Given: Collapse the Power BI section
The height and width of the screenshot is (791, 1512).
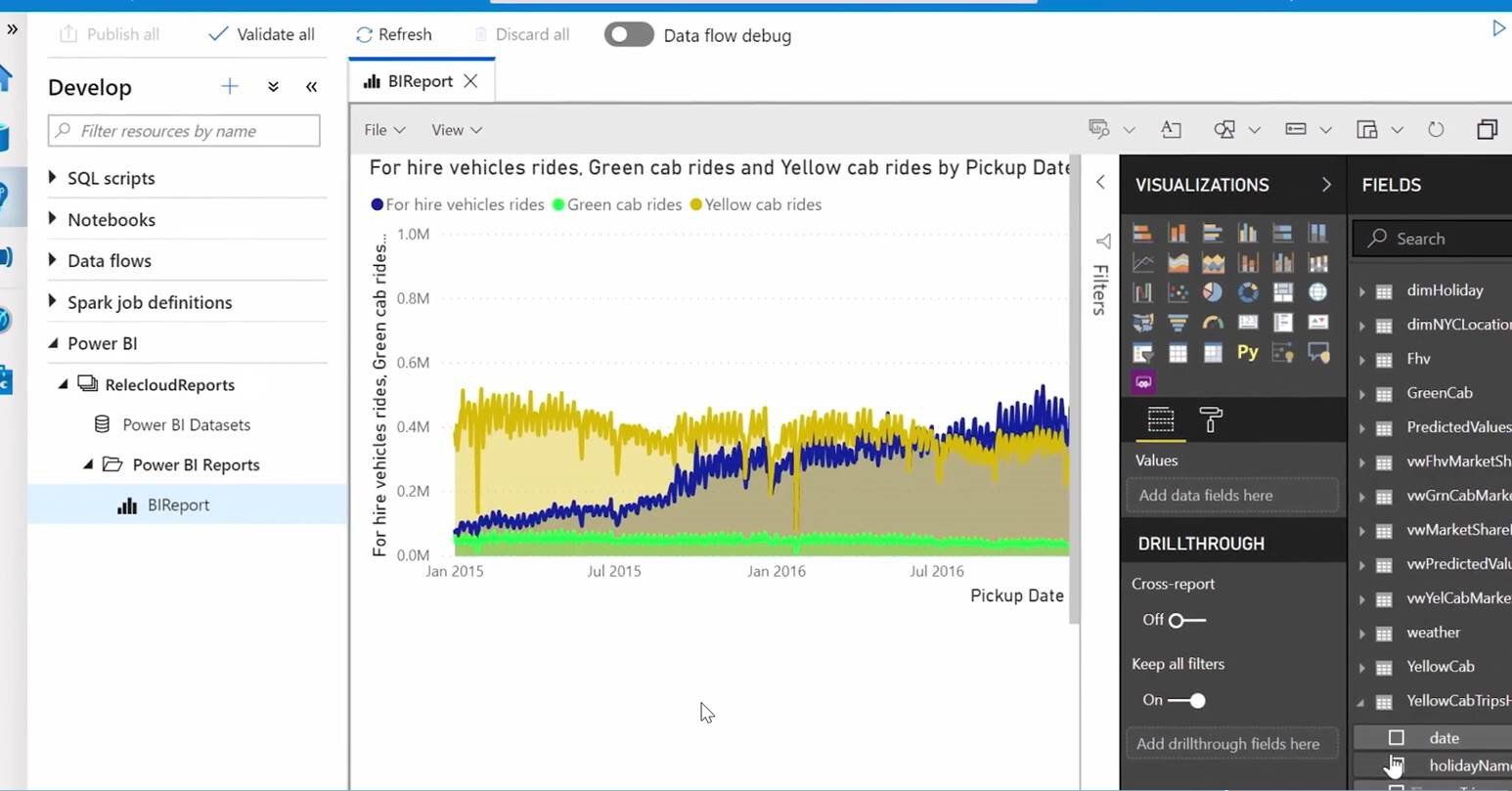Looking at the screenshot, I should (53, 343).
